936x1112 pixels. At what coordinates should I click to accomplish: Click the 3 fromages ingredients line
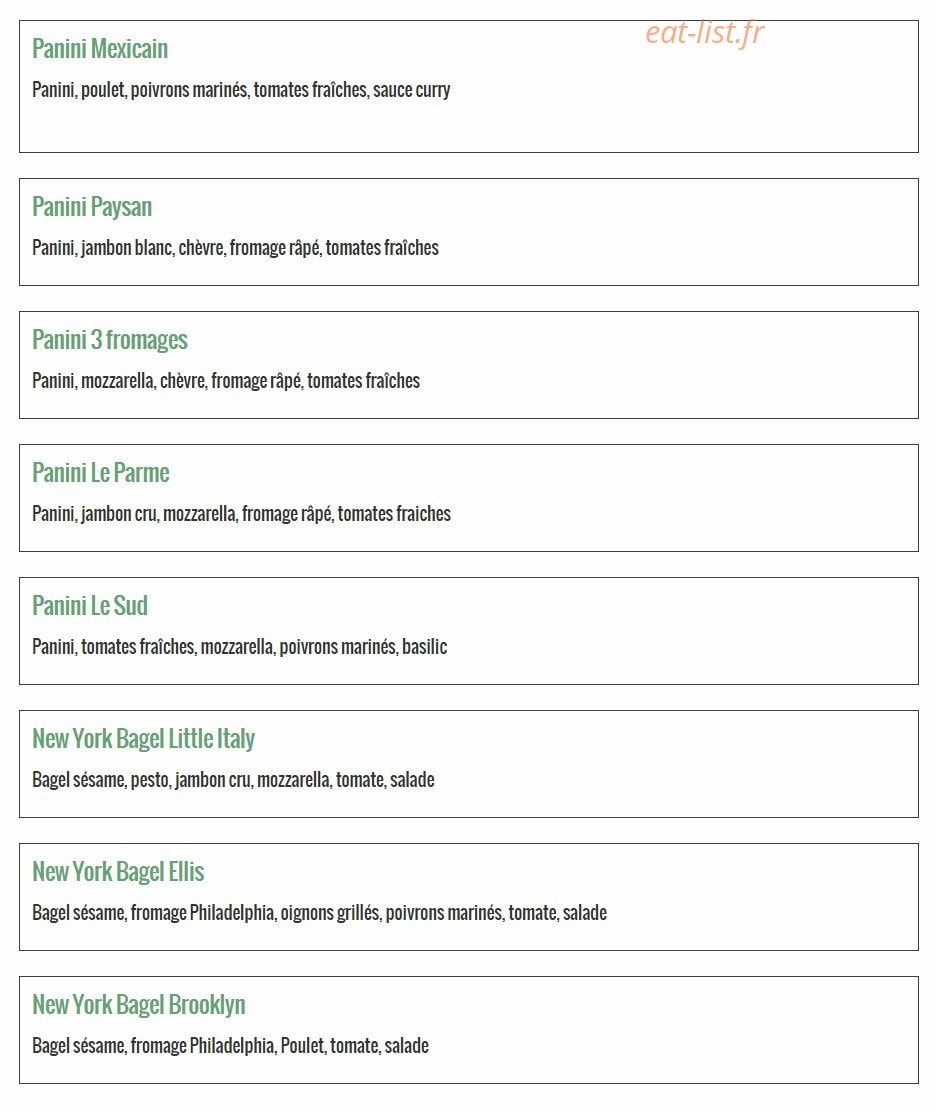(x=226, y=381)
